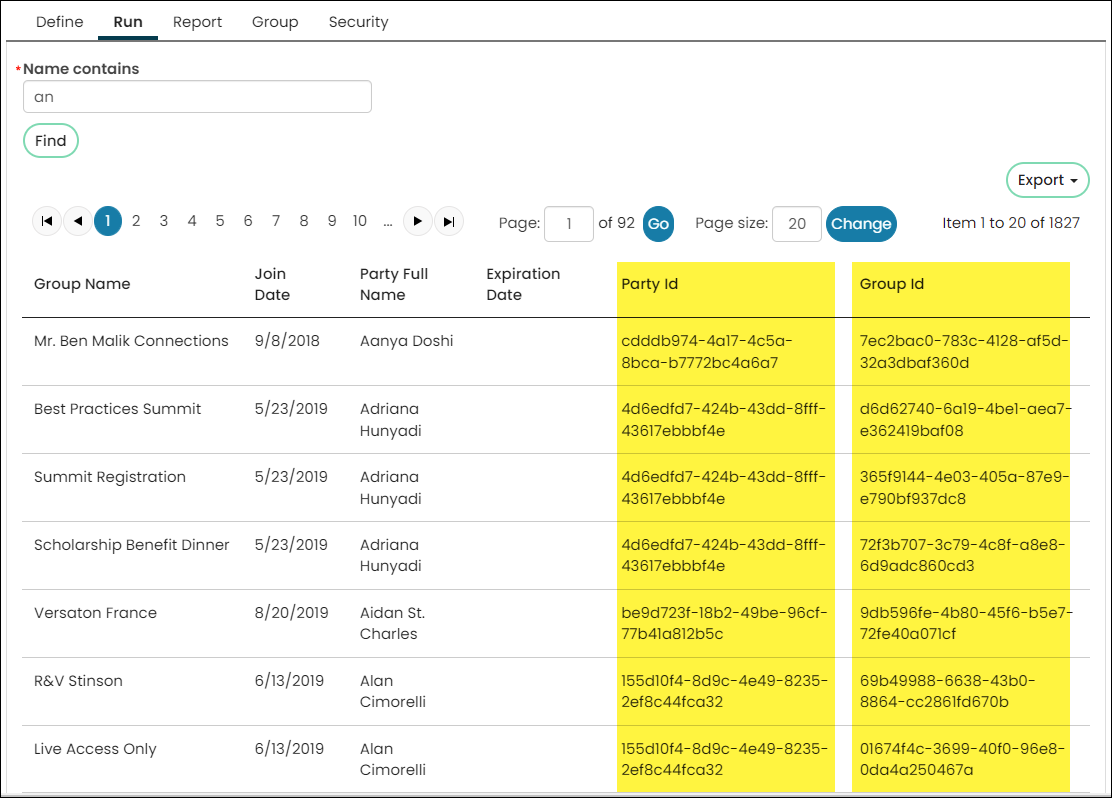Click the Page size input box

pos(796,223)
